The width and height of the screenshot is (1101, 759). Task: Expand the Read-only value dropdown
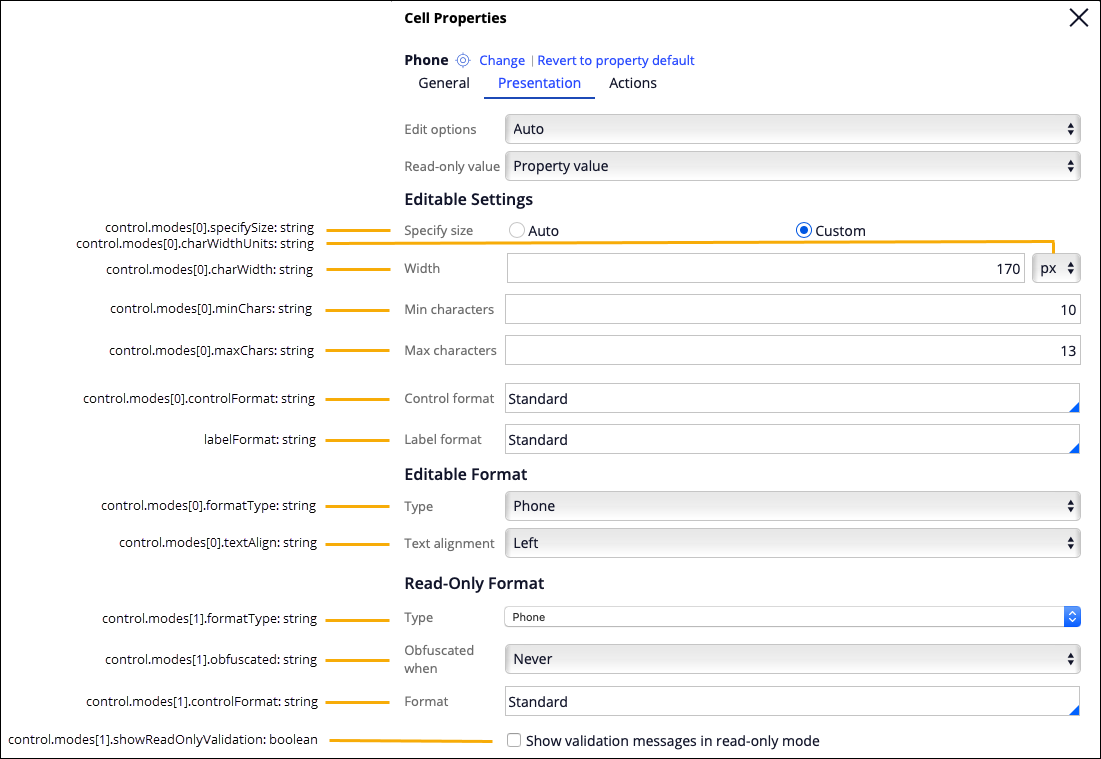pos(792,166)
